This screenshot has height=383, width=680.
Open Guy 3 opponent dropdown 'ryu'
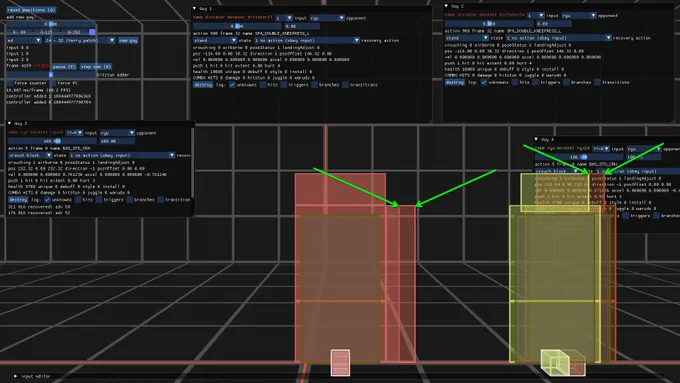[117, 133]
